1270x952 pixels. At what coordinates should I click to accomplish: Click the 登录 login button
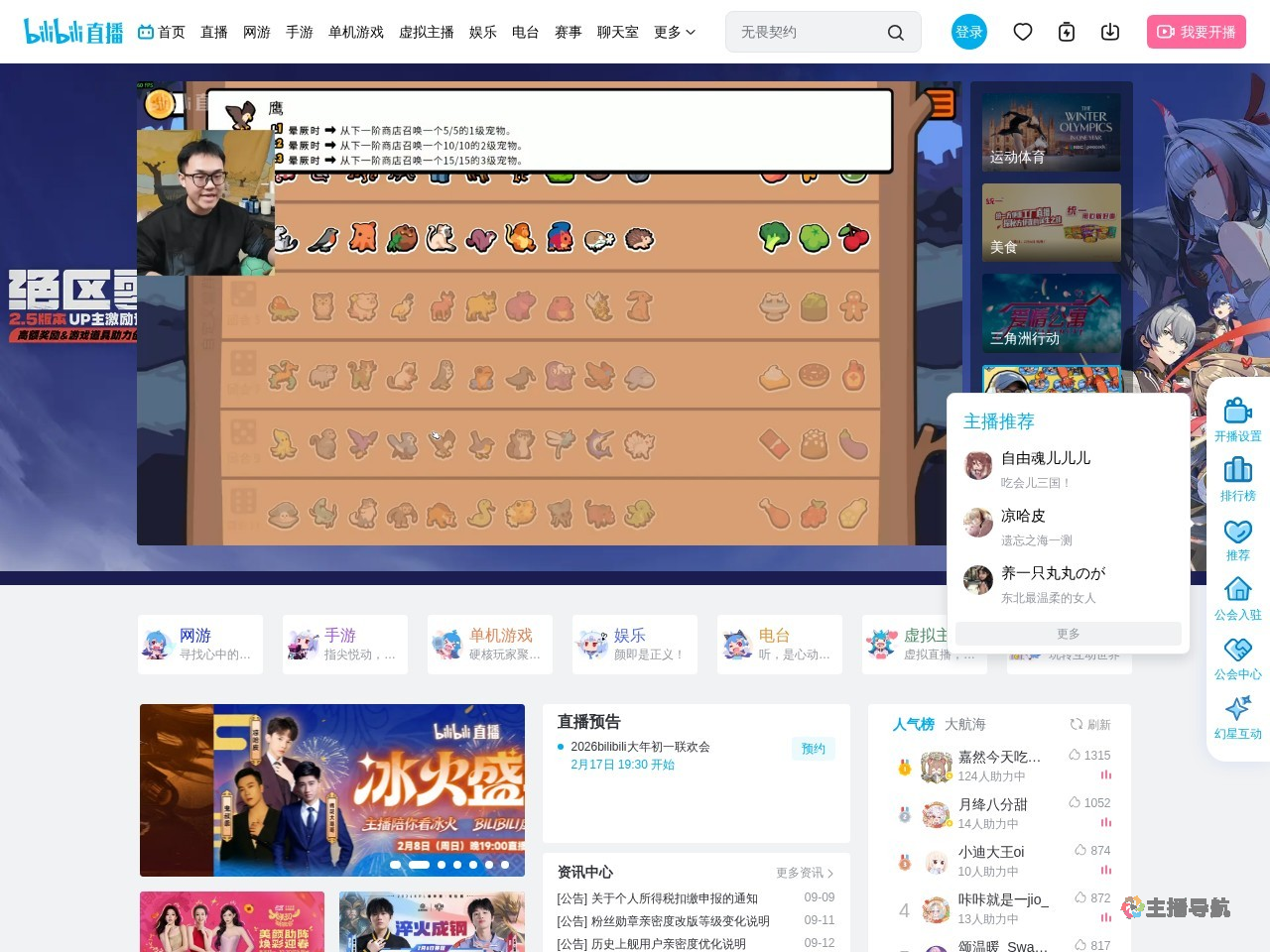[x=969, y=32]
